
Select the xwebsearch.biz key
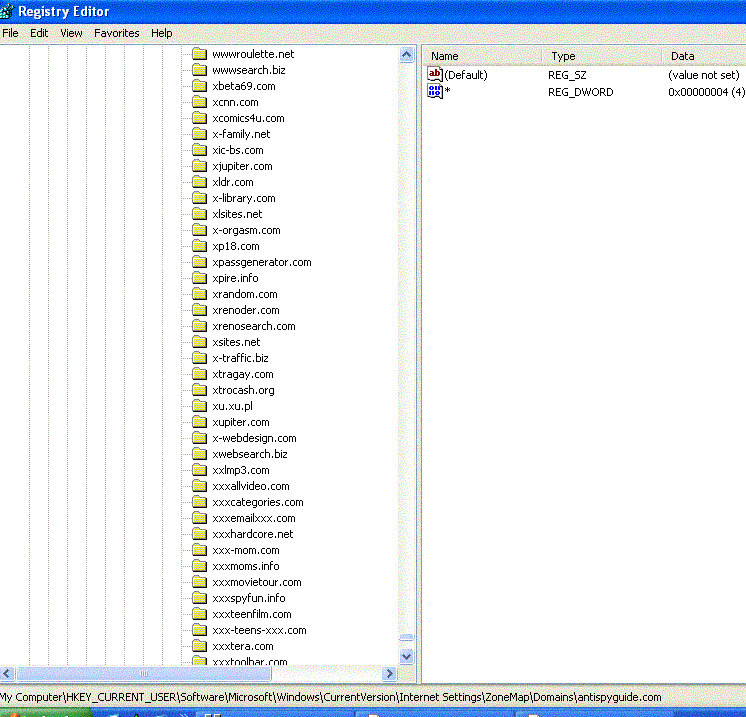(250, 454)
